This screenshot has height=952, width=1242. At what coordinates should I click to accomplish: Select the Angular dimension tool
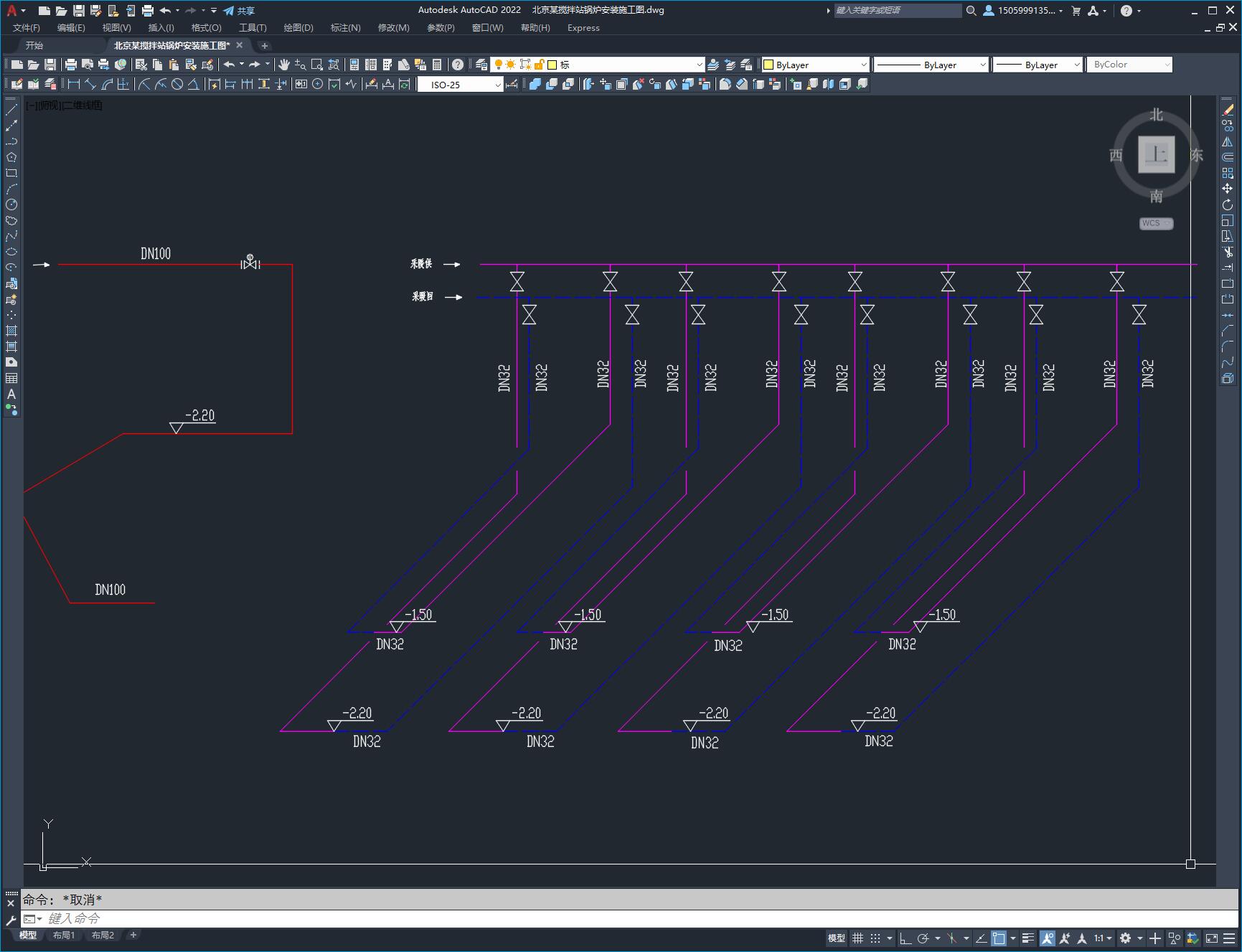[x=193, y=85]
